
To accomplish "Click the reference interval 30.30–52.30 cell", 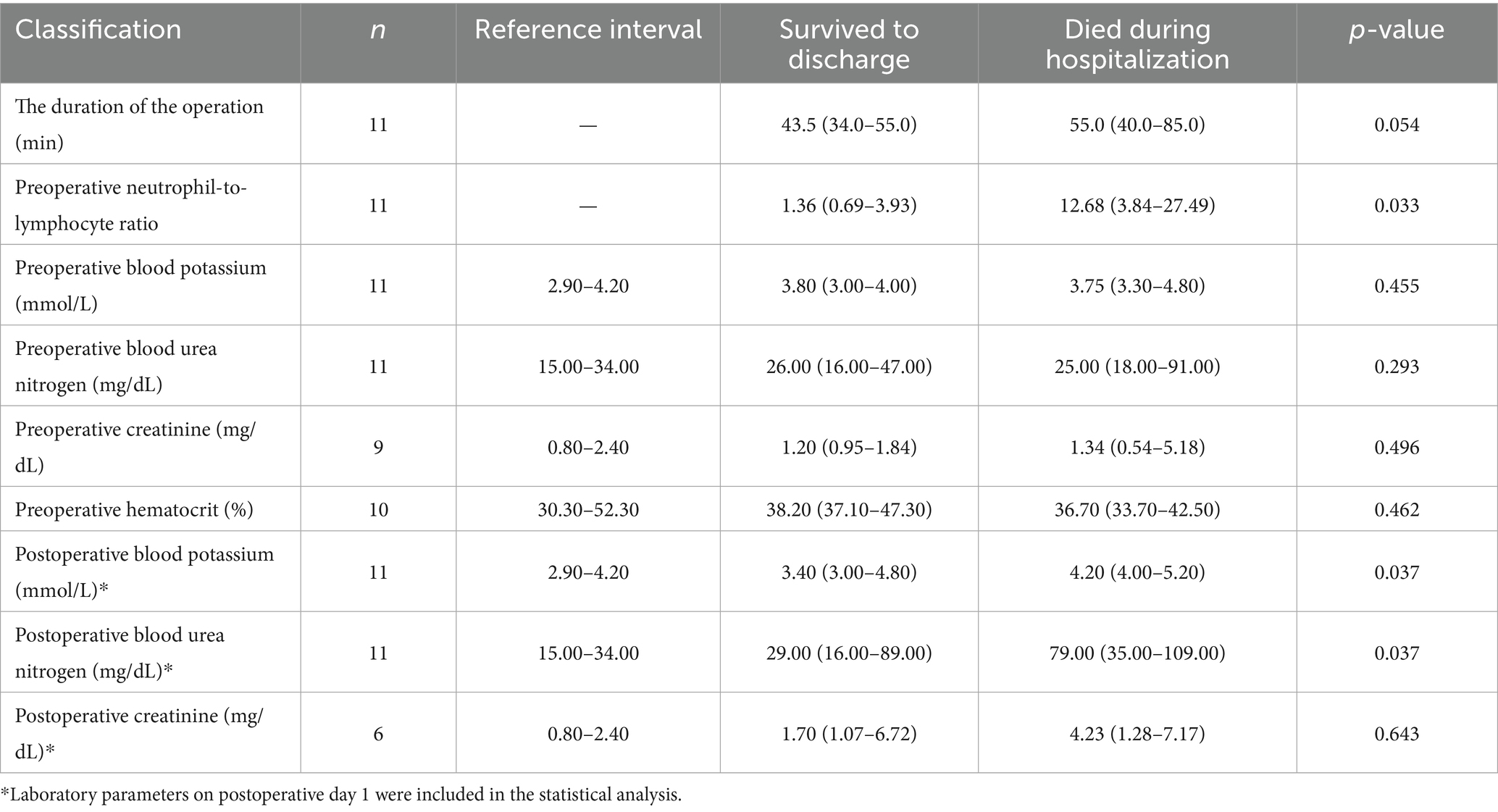I will 588,510.
